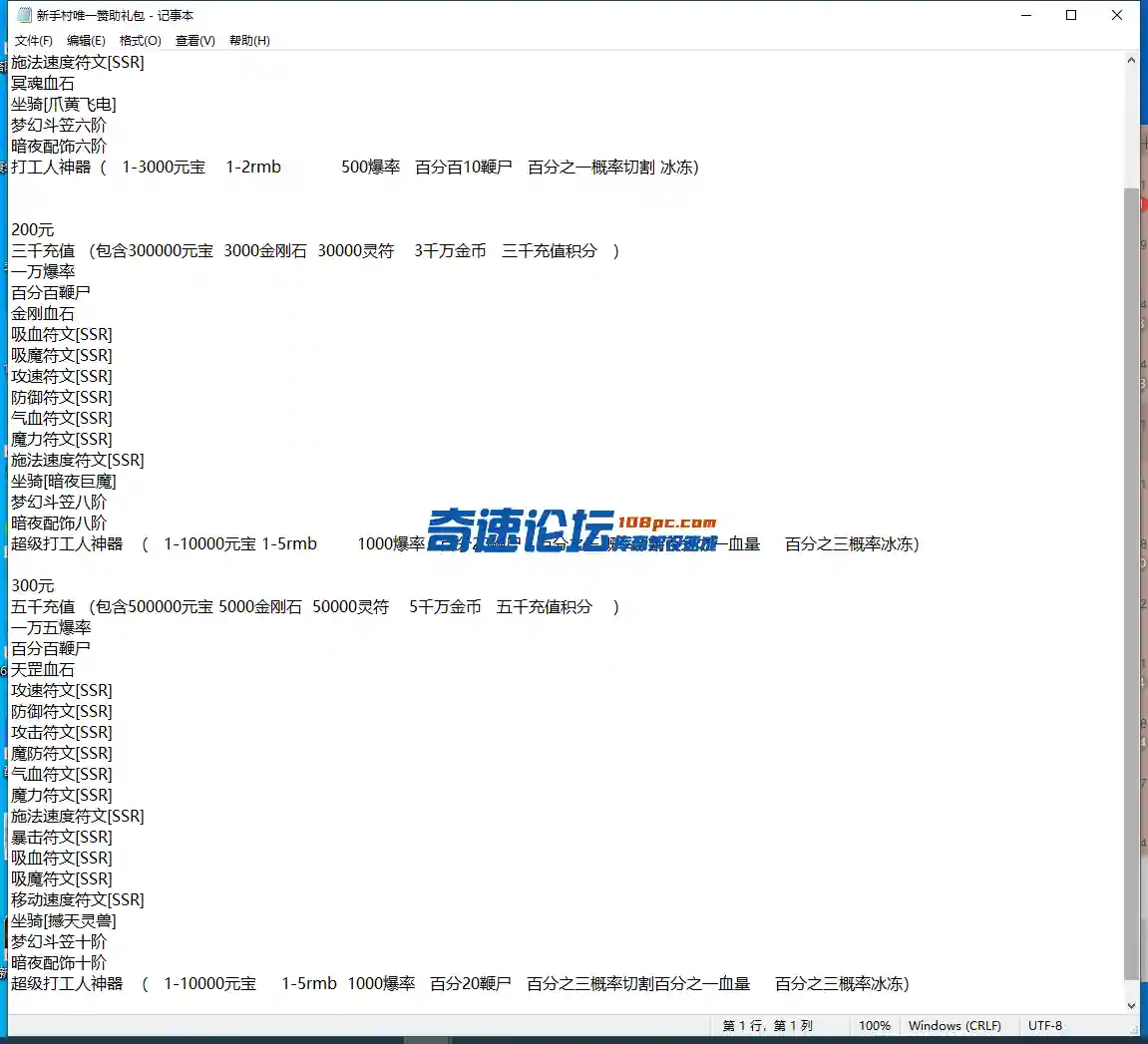The width and height of the screenshot is (1148, 1044).
Task: Click the text 5千万金币
Action: (445, 607)
